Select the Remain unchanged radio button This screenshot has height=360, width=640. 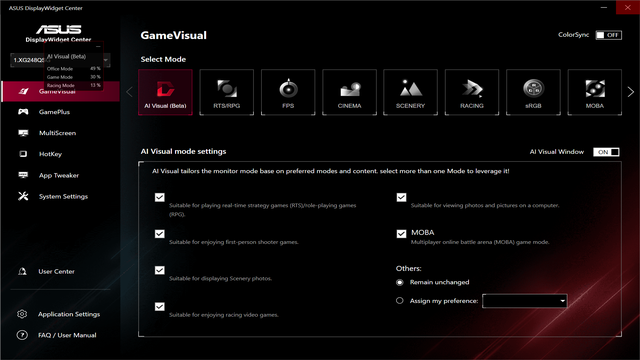[x=400, y=282]
